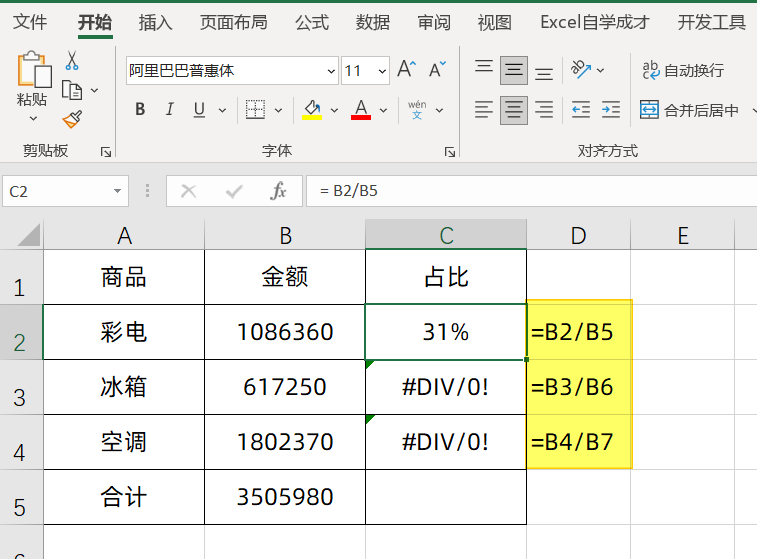Open paste options dropdown arrow
This screenshot has height=559, width=757.
[x=33, y=118]
